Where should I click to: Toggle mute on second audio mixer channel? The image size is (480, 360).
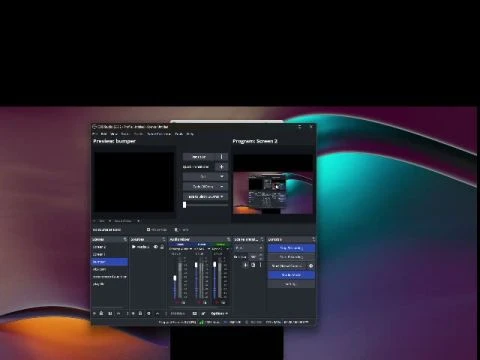coord(199,303)
